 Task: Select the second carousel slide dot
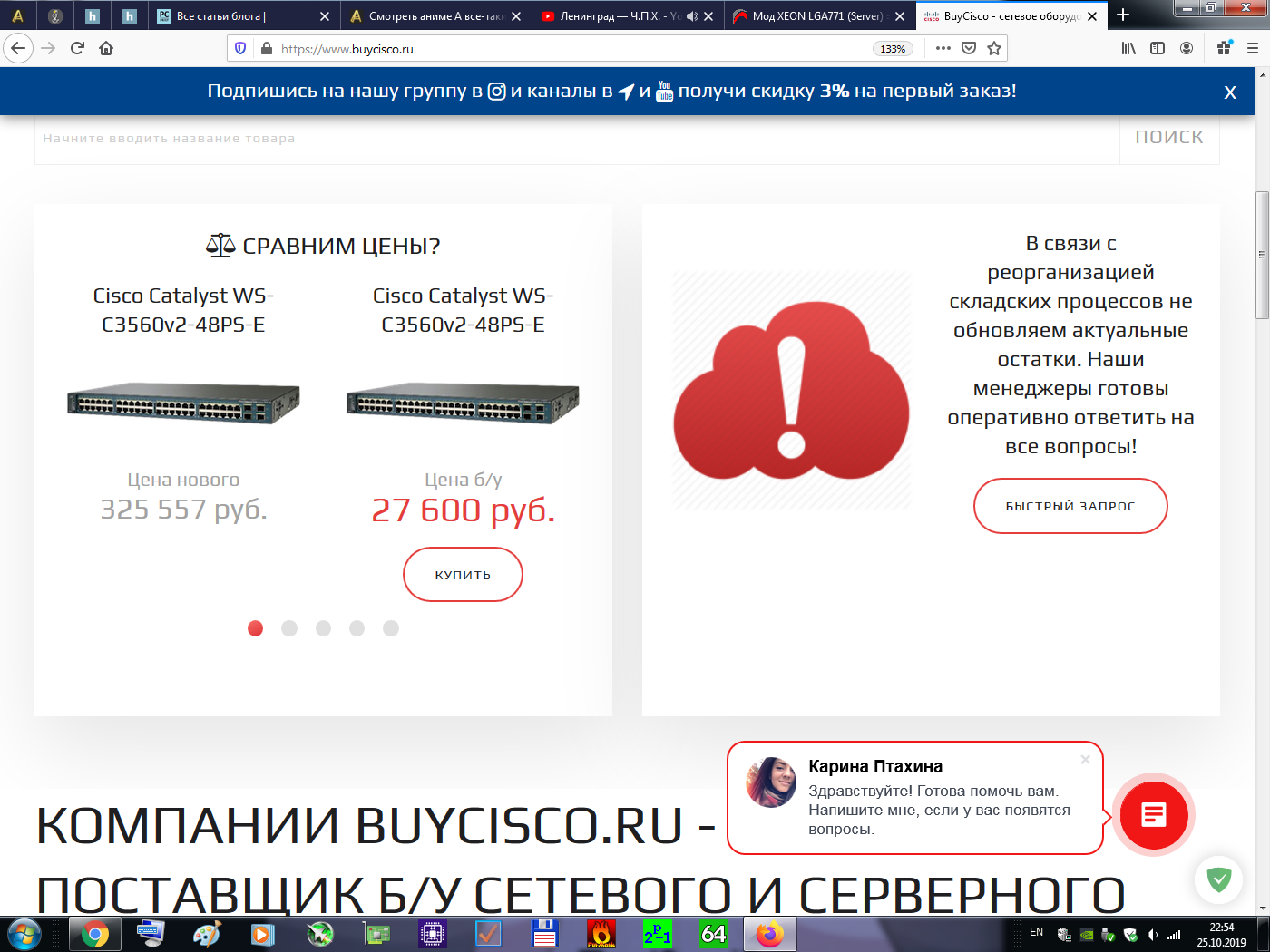pyautogui.click(x=289, y=628)
